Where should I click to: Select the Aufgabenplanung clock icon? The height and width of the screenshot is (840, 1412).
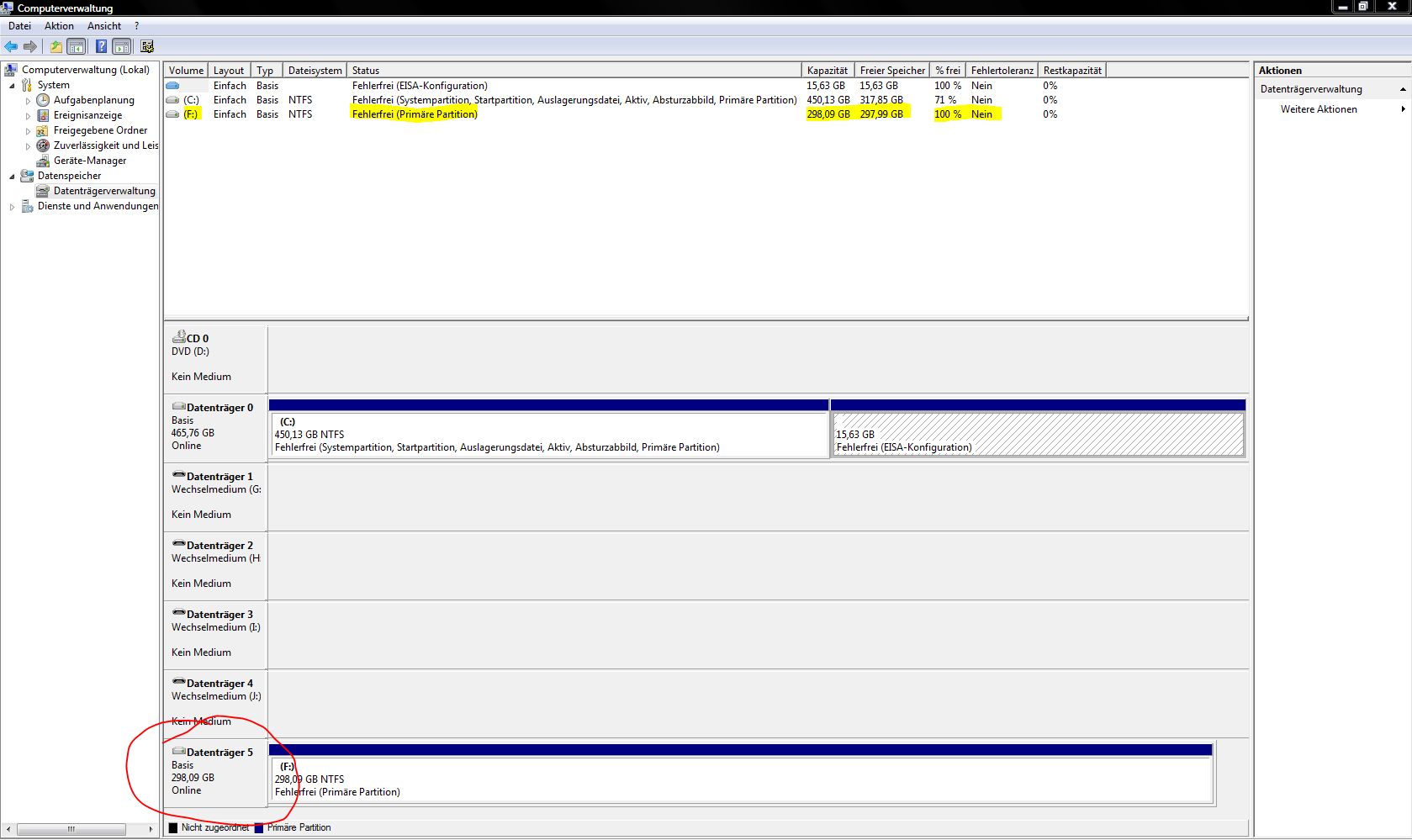(x=43, y=100)
